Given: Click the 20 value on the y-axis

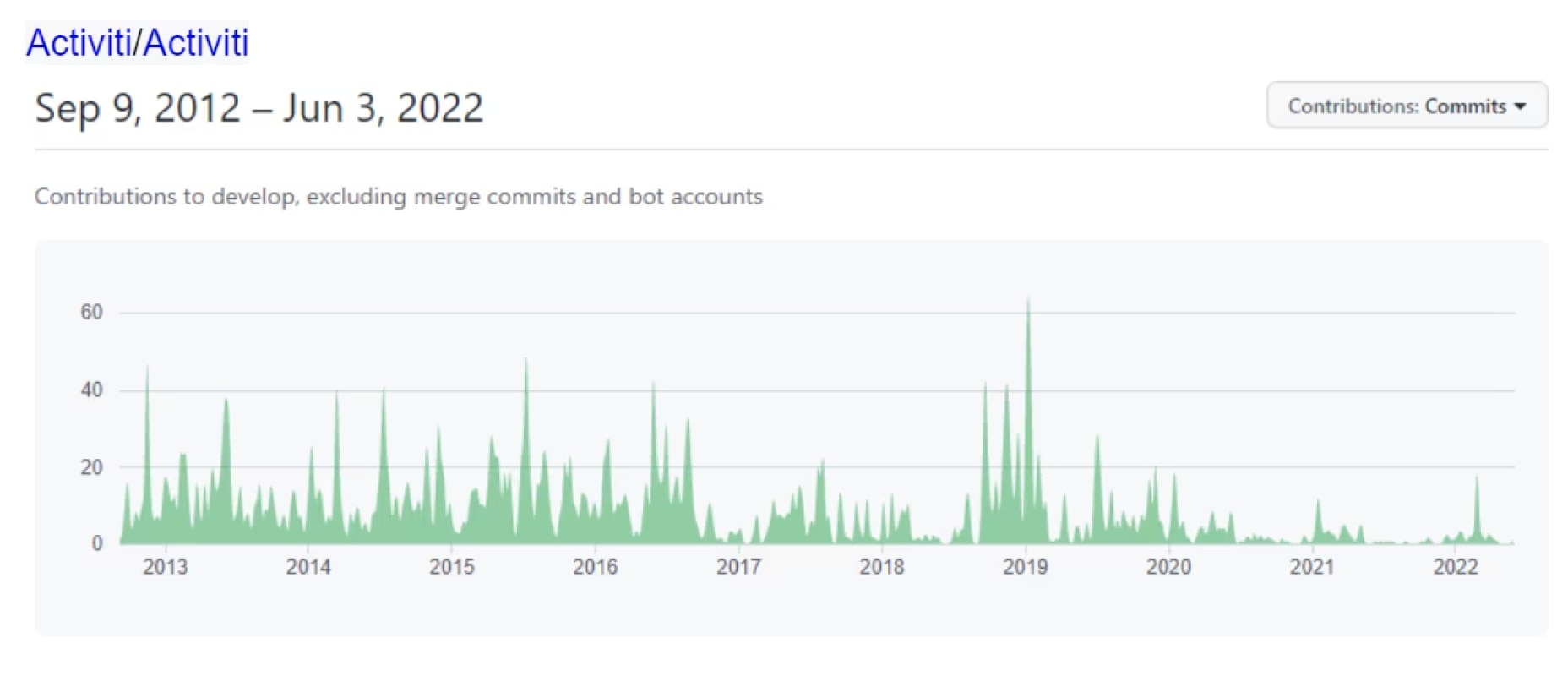Looking at the screenshot, I should point(91,467).
